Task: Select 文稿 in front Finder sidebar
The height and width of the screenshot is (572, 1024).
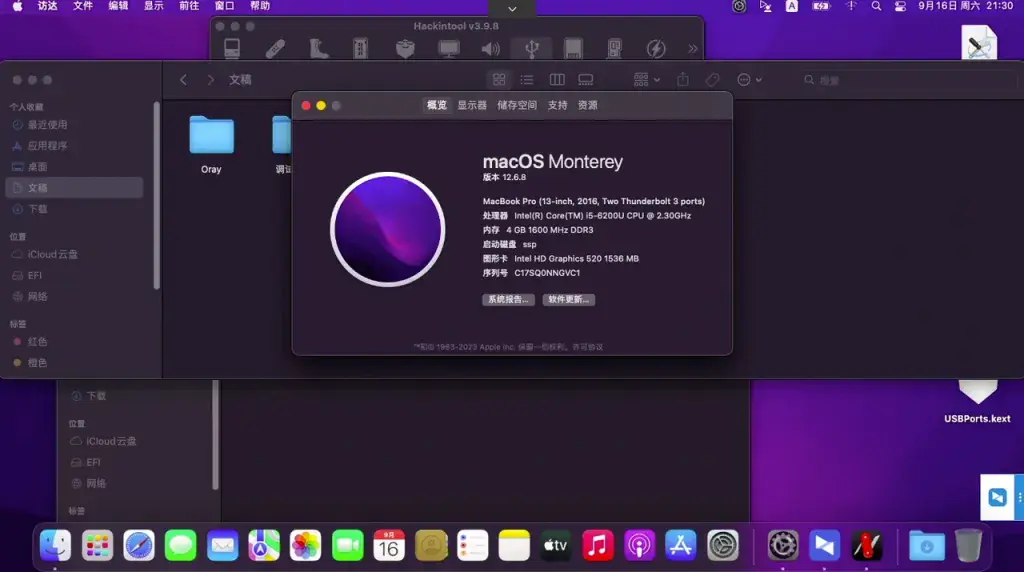Action: [x=74, y=187]
